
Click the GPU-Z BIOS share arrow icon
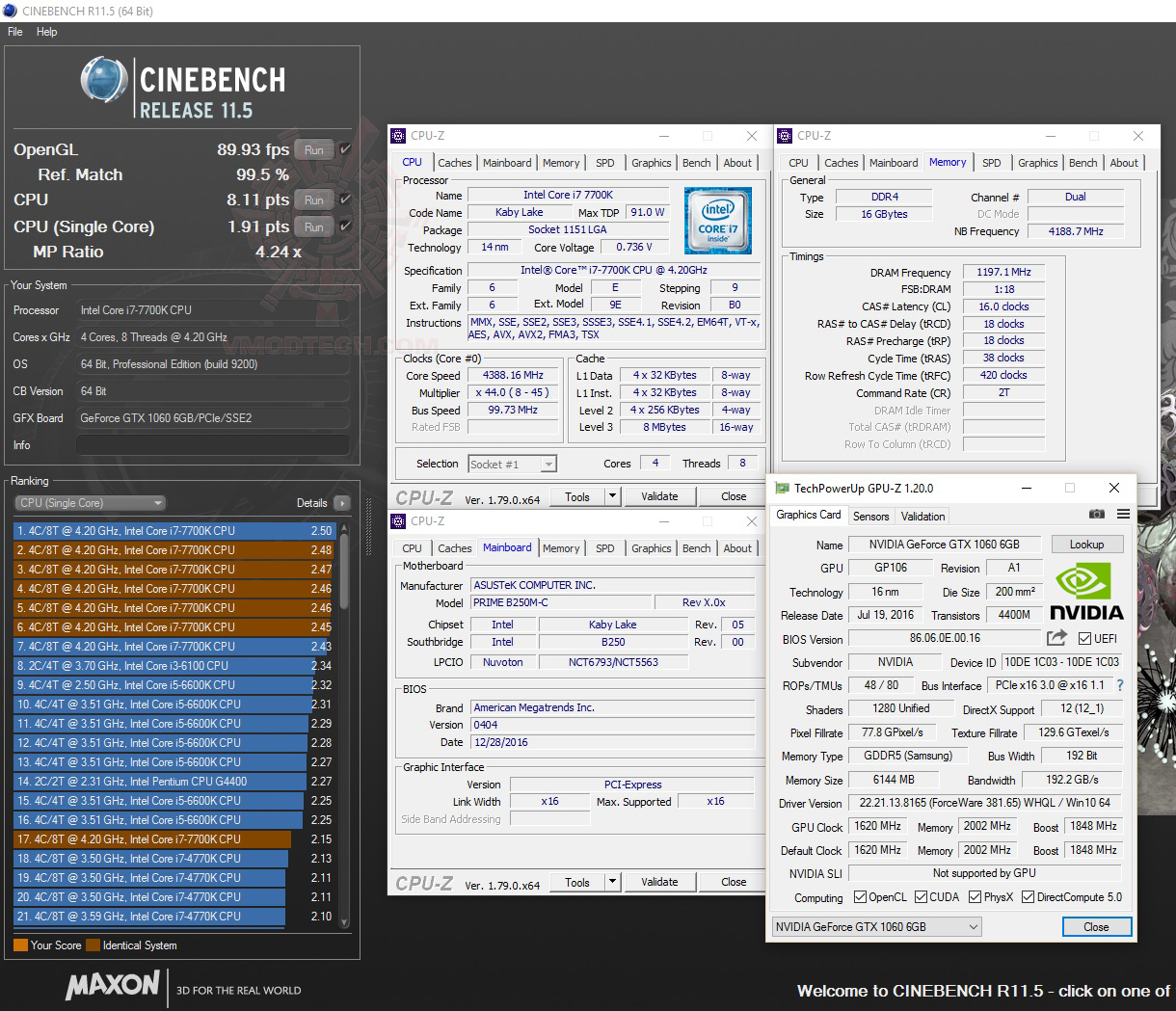coord(1057,638)
